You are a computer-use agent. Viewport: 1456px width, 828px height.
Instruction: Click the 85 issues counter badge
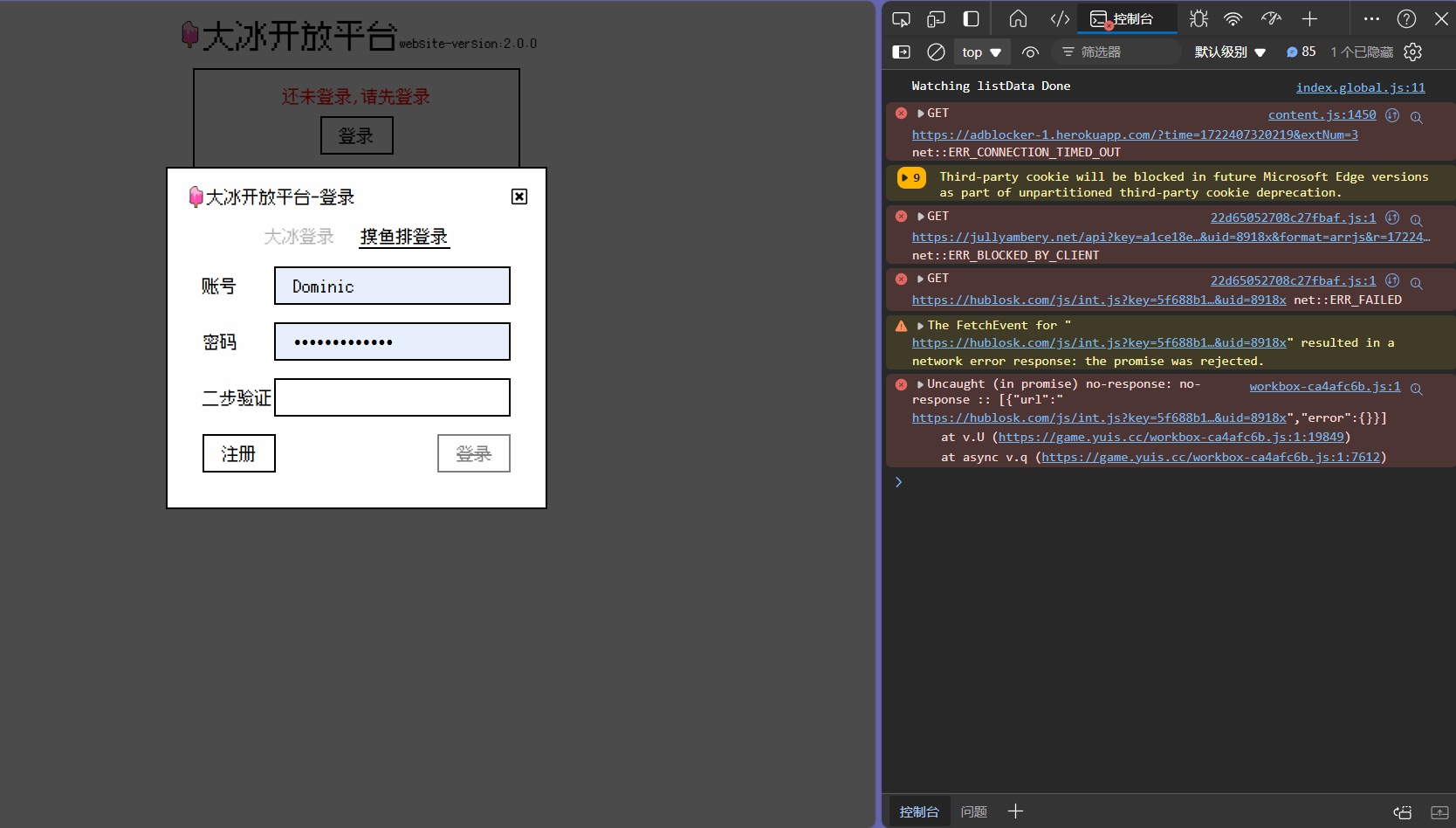coord(1301,52)
